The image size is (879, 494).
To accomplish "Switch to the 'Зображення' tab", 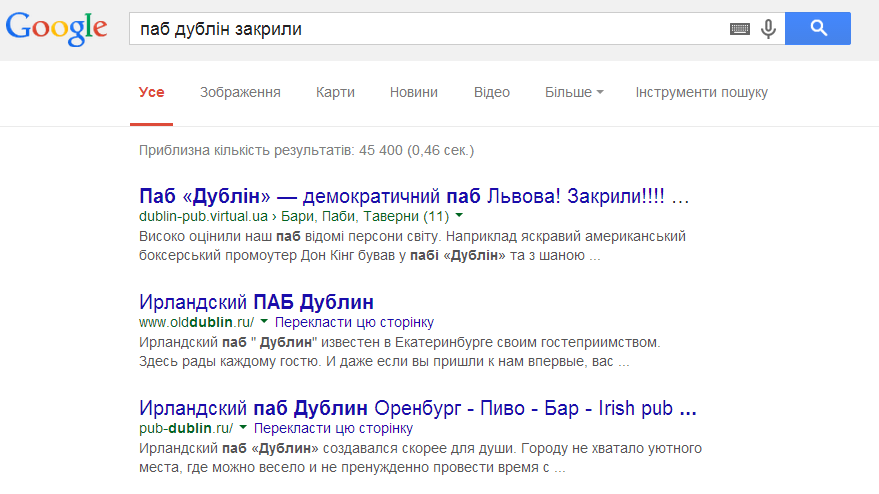I will (240, 93).
